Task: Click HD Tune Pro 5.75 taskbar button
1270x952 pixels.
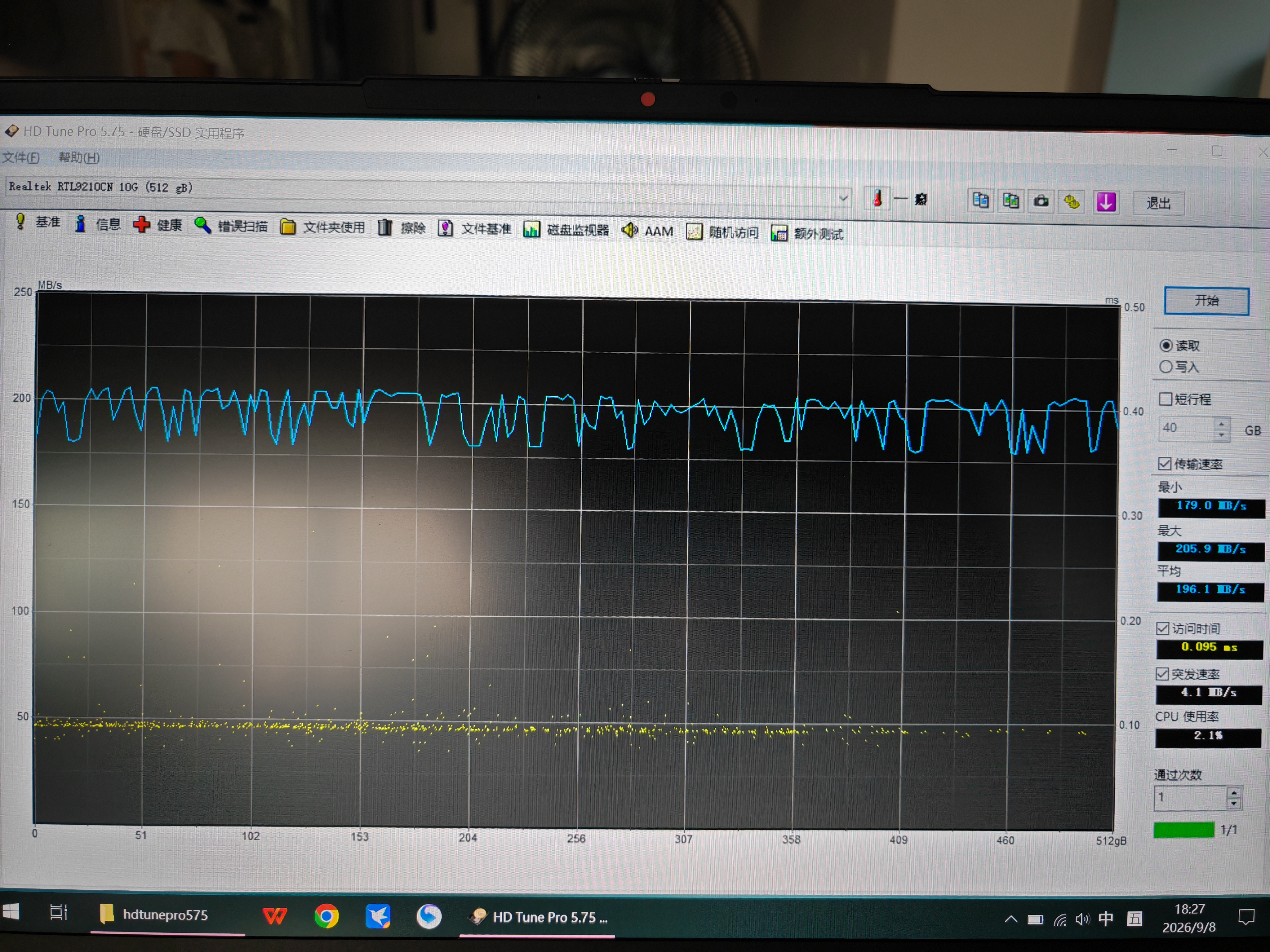Action: [x=537, y=918]
